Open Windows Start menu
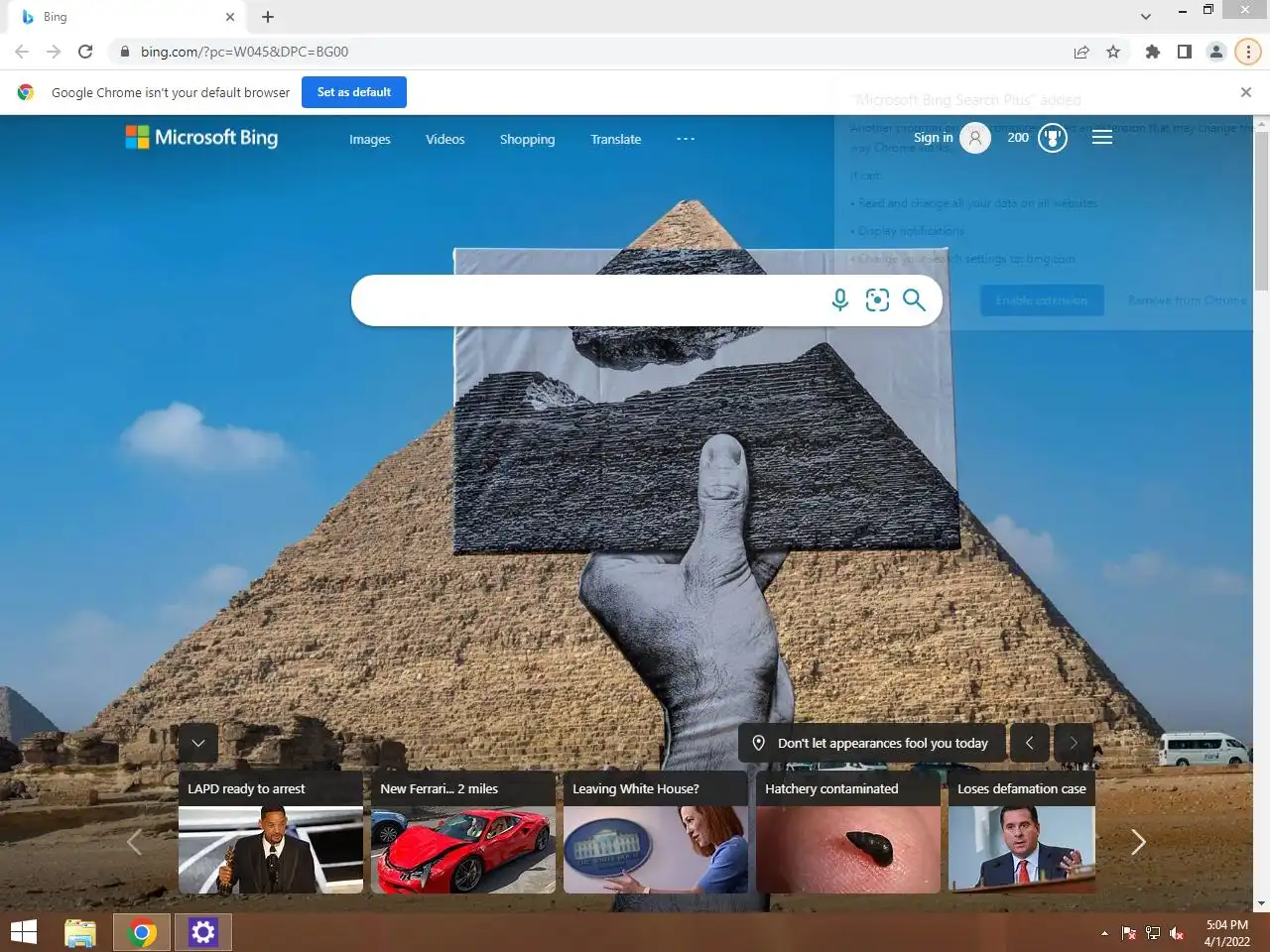Screen dimensions: 1270x952 tap(23, 932)
